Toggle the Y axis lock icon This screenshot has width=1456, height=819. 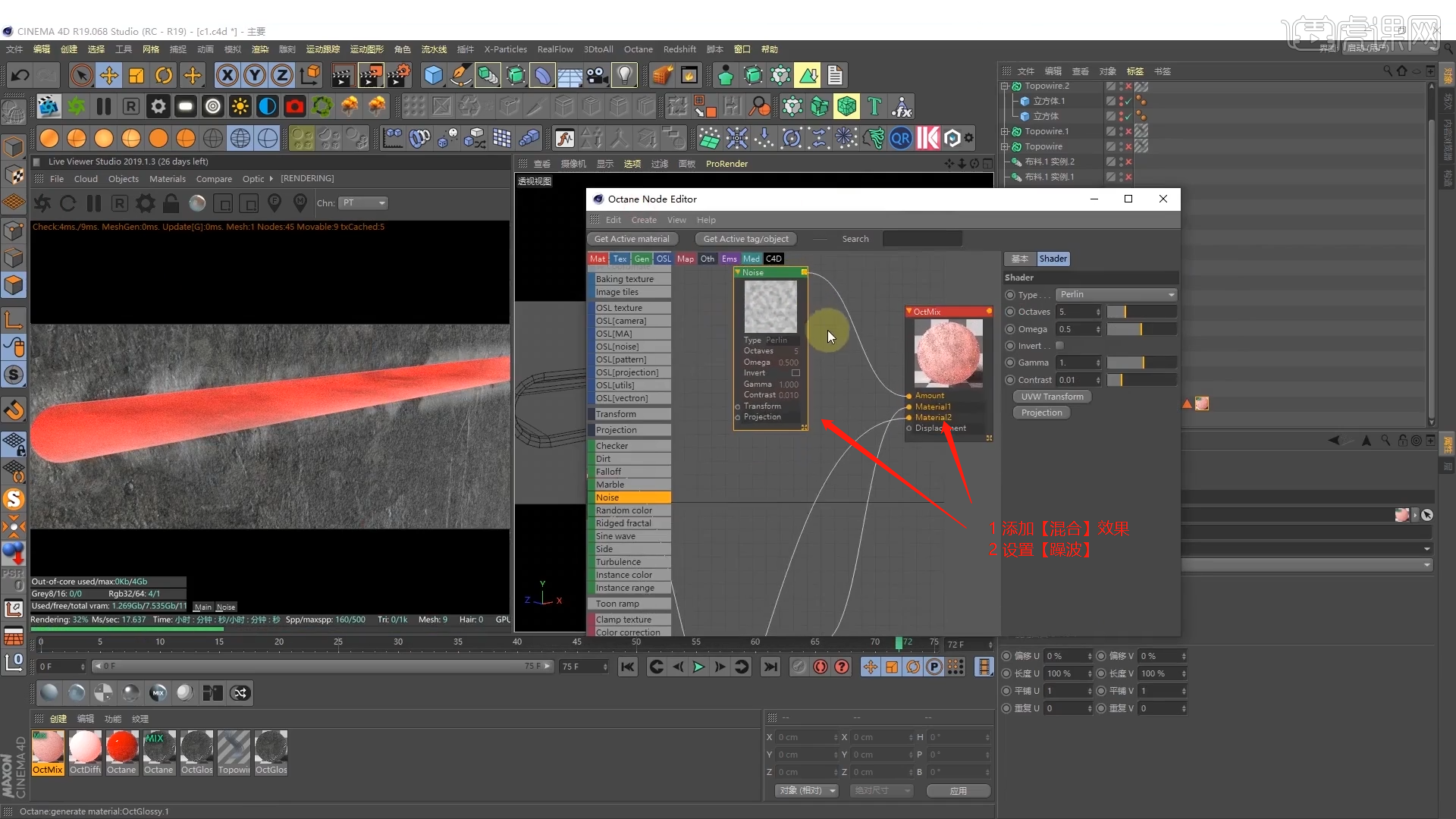(255, 75)
